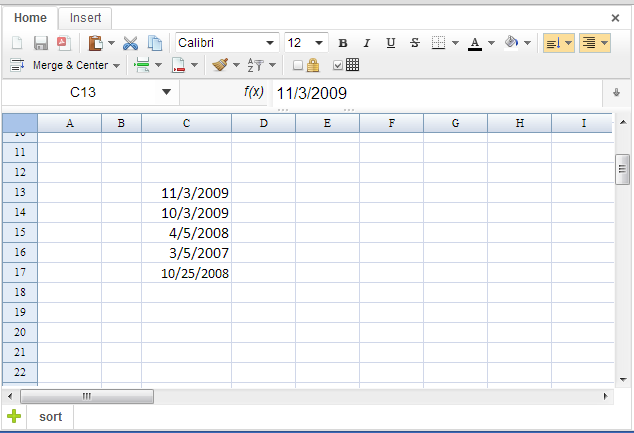Expand the insert row dropdown arrow

tap(158, 65)
